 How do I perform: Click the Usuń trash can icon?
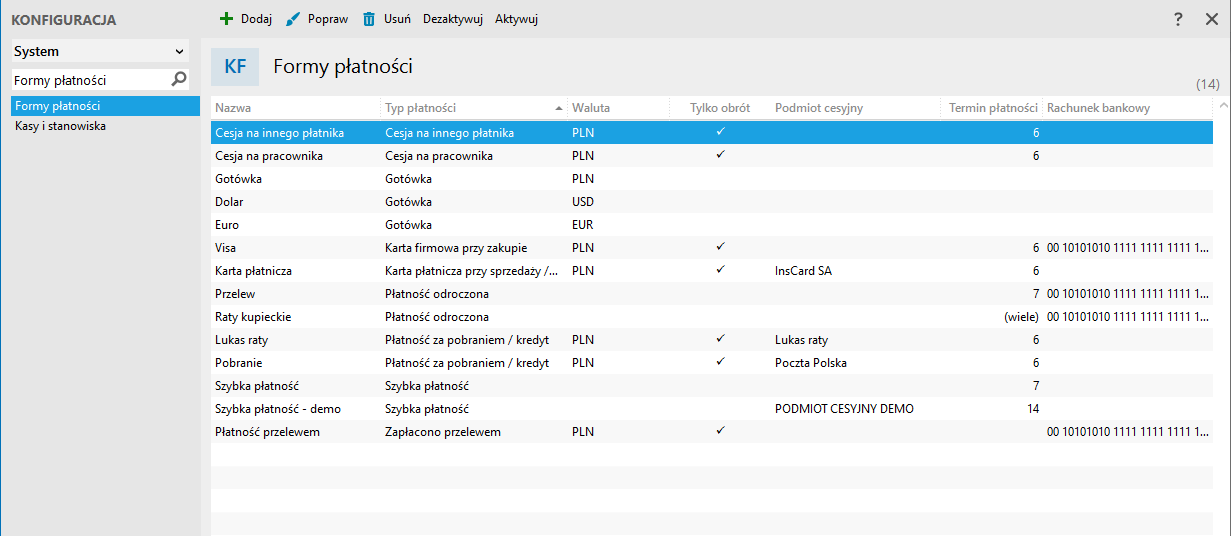(369, 19)
